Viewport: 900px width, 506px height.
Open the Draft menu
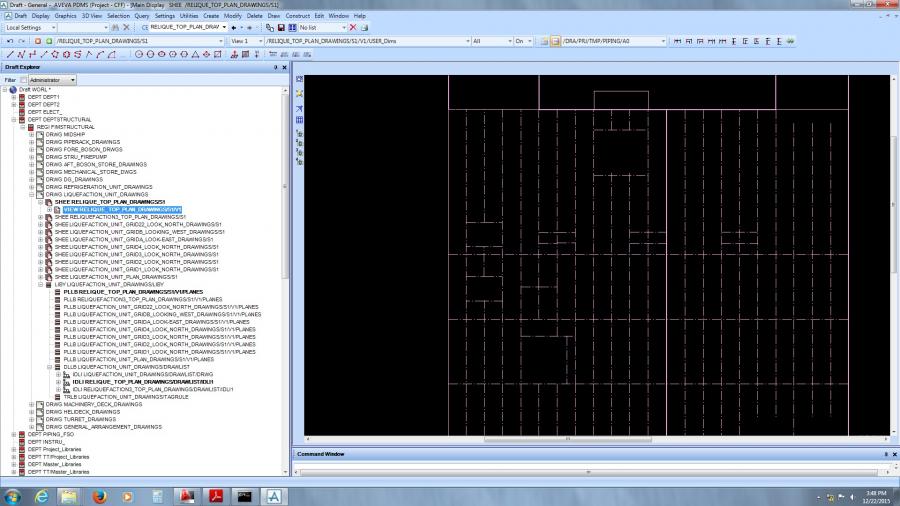tap(21, 16)
